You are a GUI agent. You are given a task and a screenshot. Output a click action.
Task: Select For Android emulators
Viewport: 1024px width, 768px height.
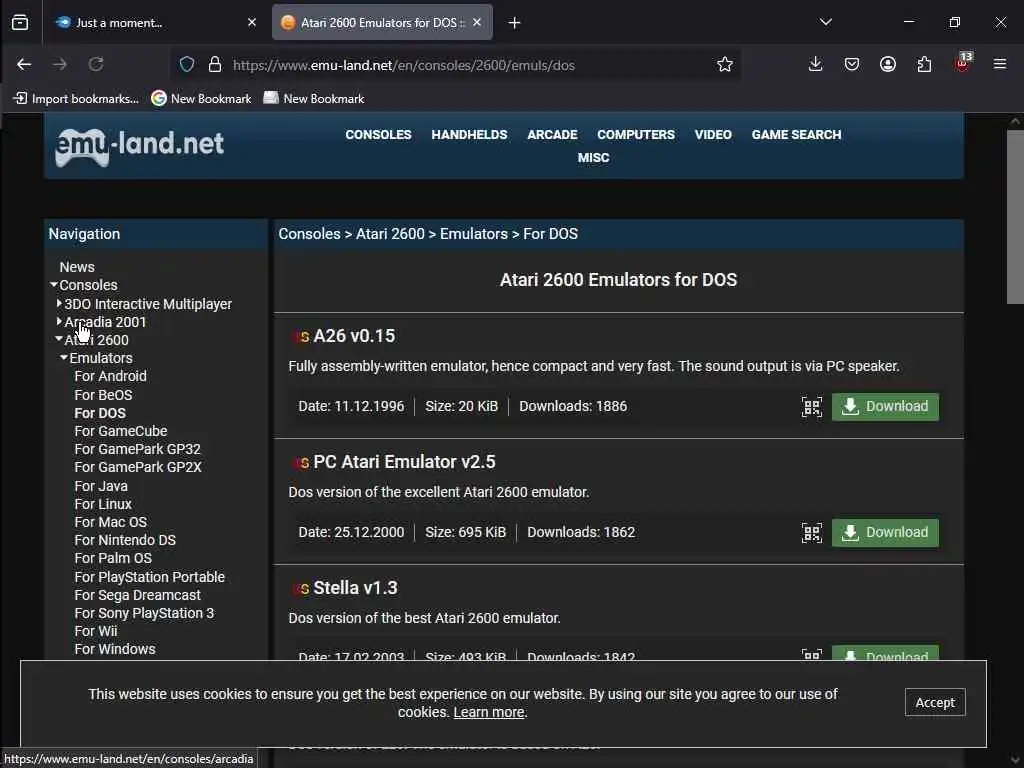pos(110,376)
